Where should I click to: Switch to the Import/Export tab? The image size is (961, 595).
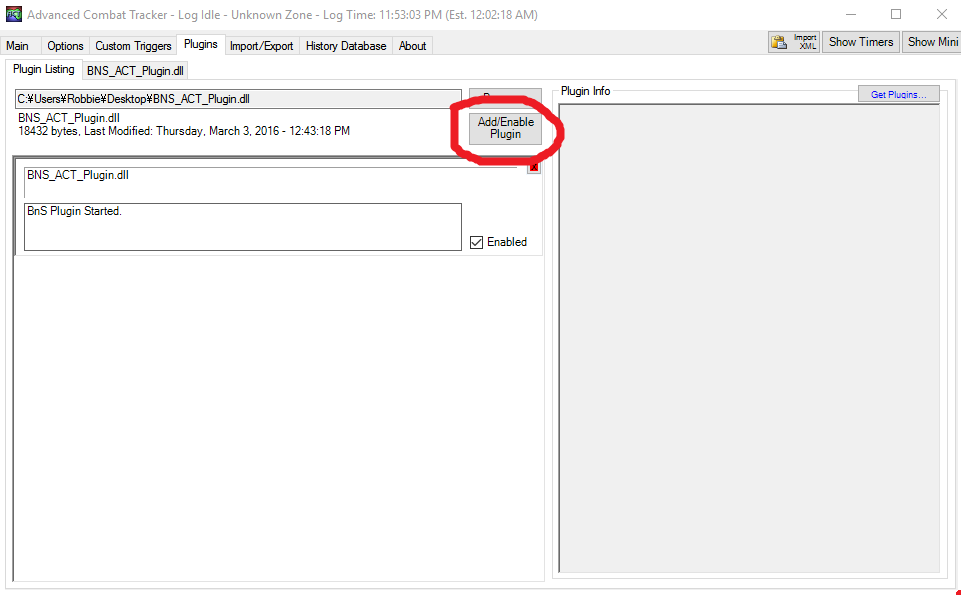click(261, 45)
